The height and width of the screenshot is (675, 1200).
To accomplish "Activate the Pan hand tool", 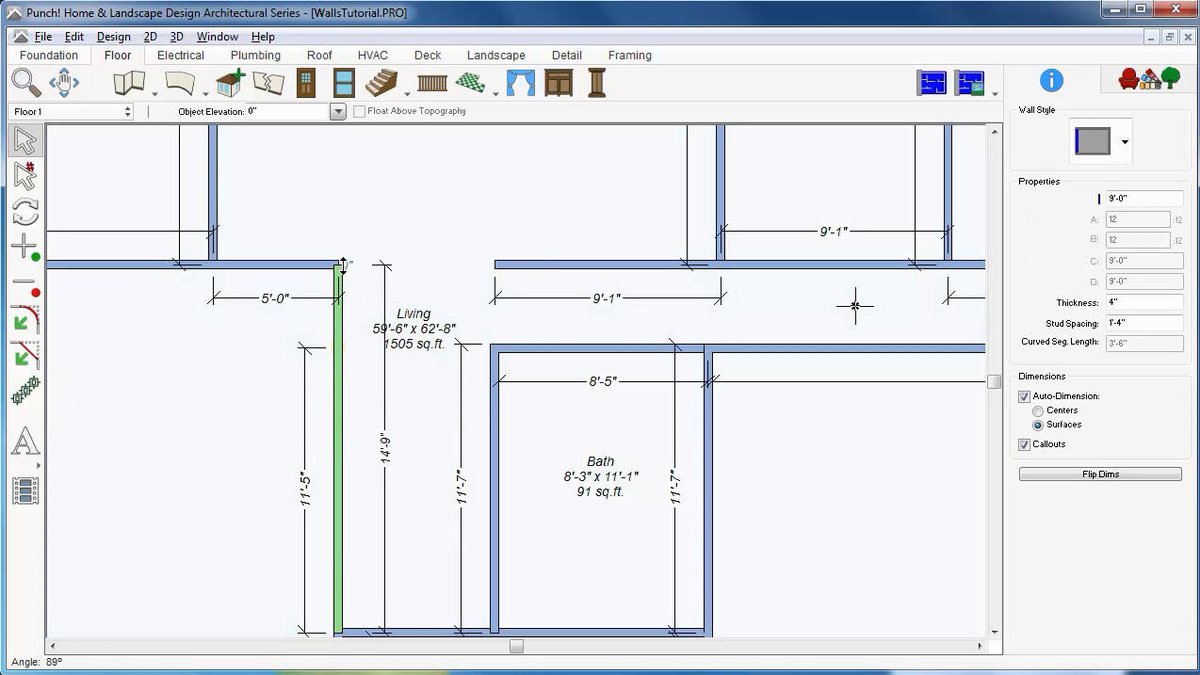I will [64, 82].
